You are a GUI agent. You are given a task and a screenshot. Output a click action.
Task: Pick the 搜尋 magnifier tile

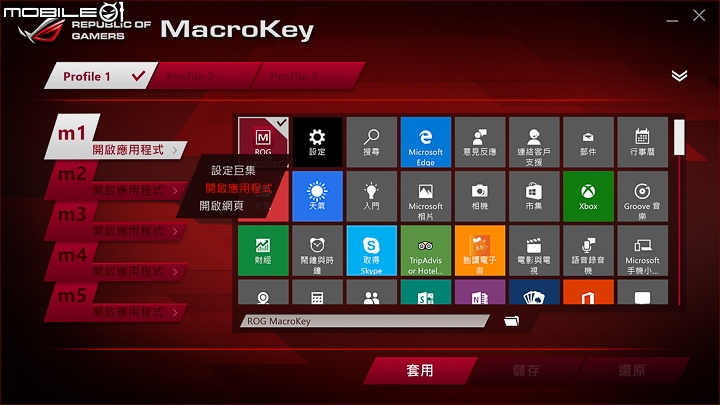(x=371, y=142)
